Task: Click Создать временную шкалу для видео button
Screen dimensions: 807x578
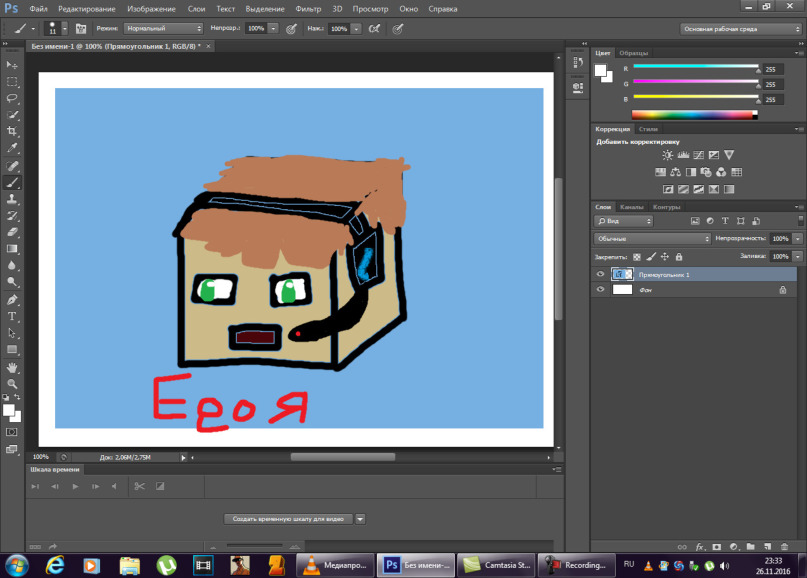Action: [286, 519]
